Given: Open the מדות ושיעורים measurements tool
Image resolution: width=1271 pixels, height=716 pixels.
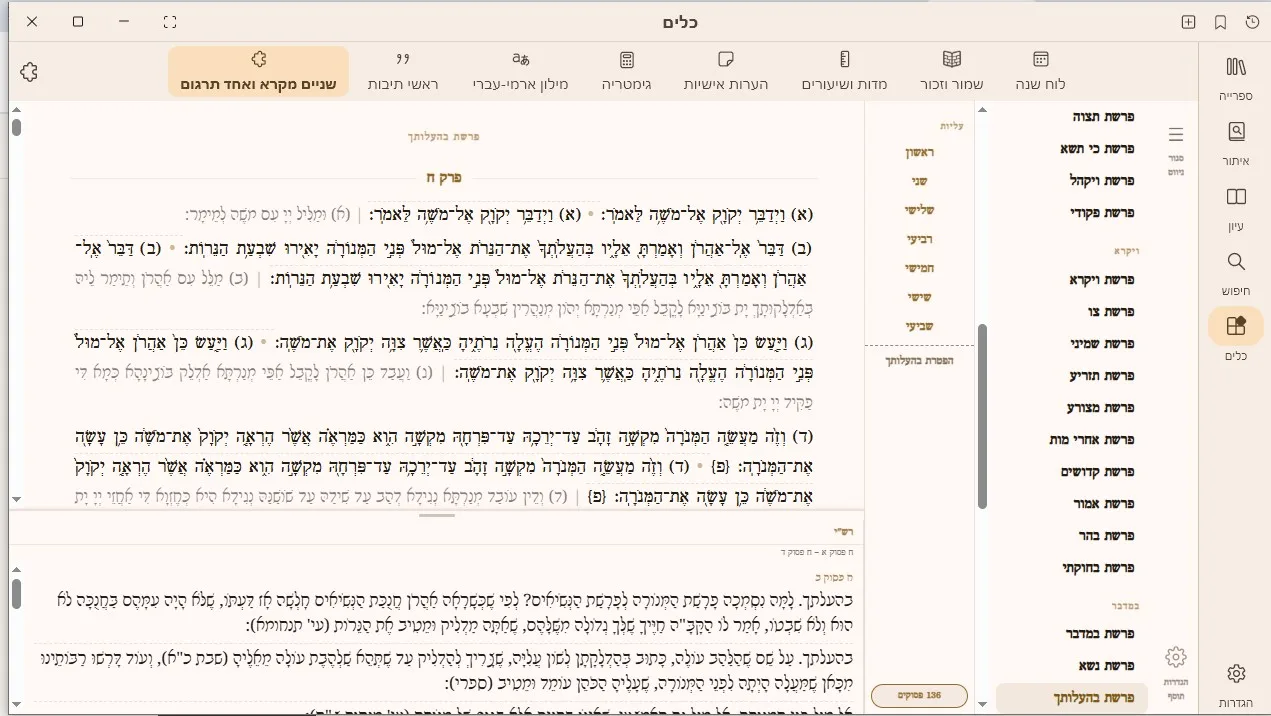Looking at the screenshot, I should coord(844,72).
